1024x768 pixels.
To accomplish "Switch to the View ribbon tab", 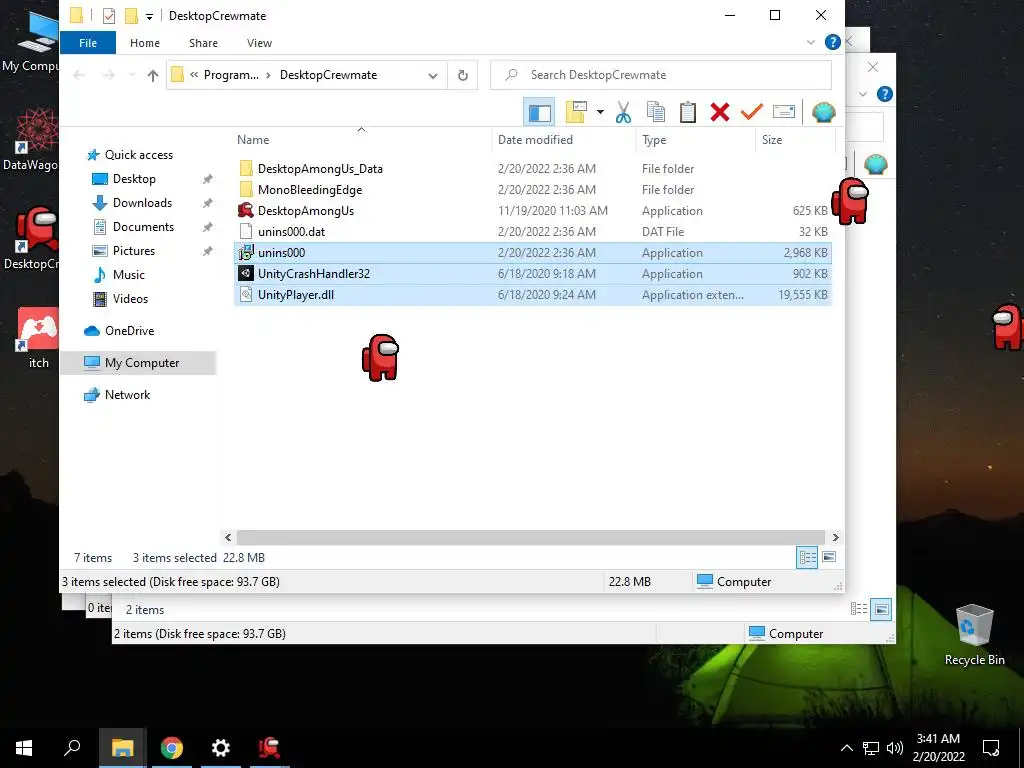I will click(x=259, y=42).
